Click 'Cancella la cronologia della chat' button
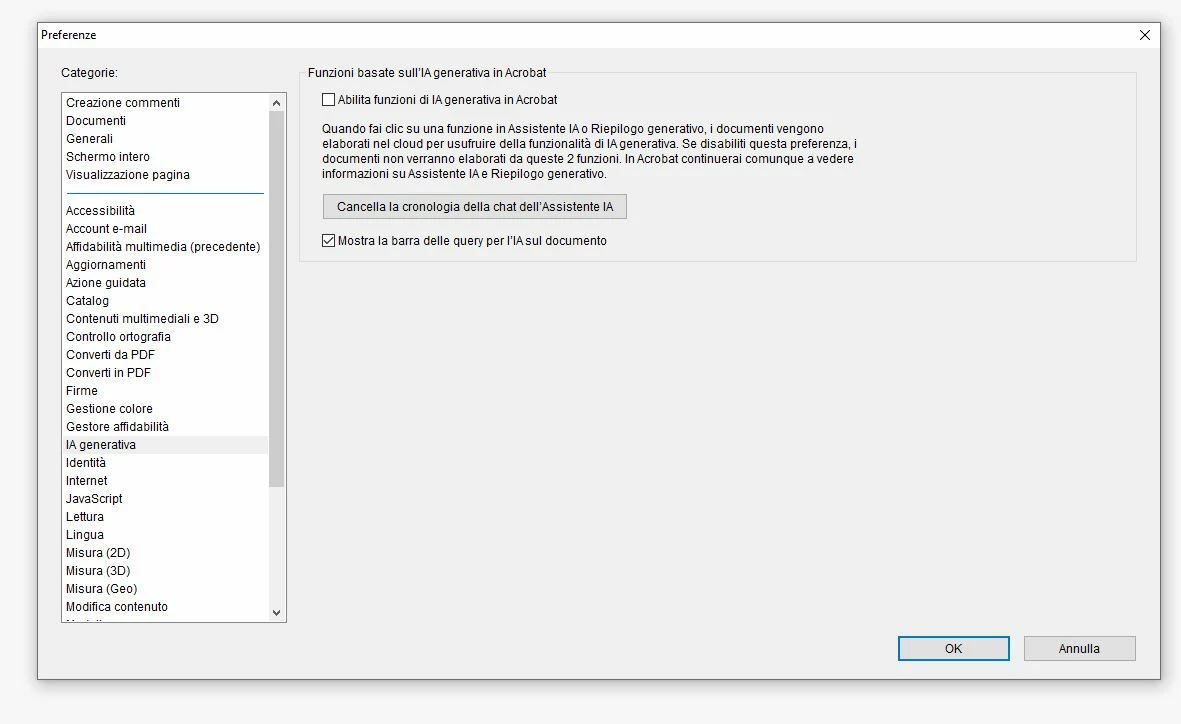 click(x=475, y=206)
